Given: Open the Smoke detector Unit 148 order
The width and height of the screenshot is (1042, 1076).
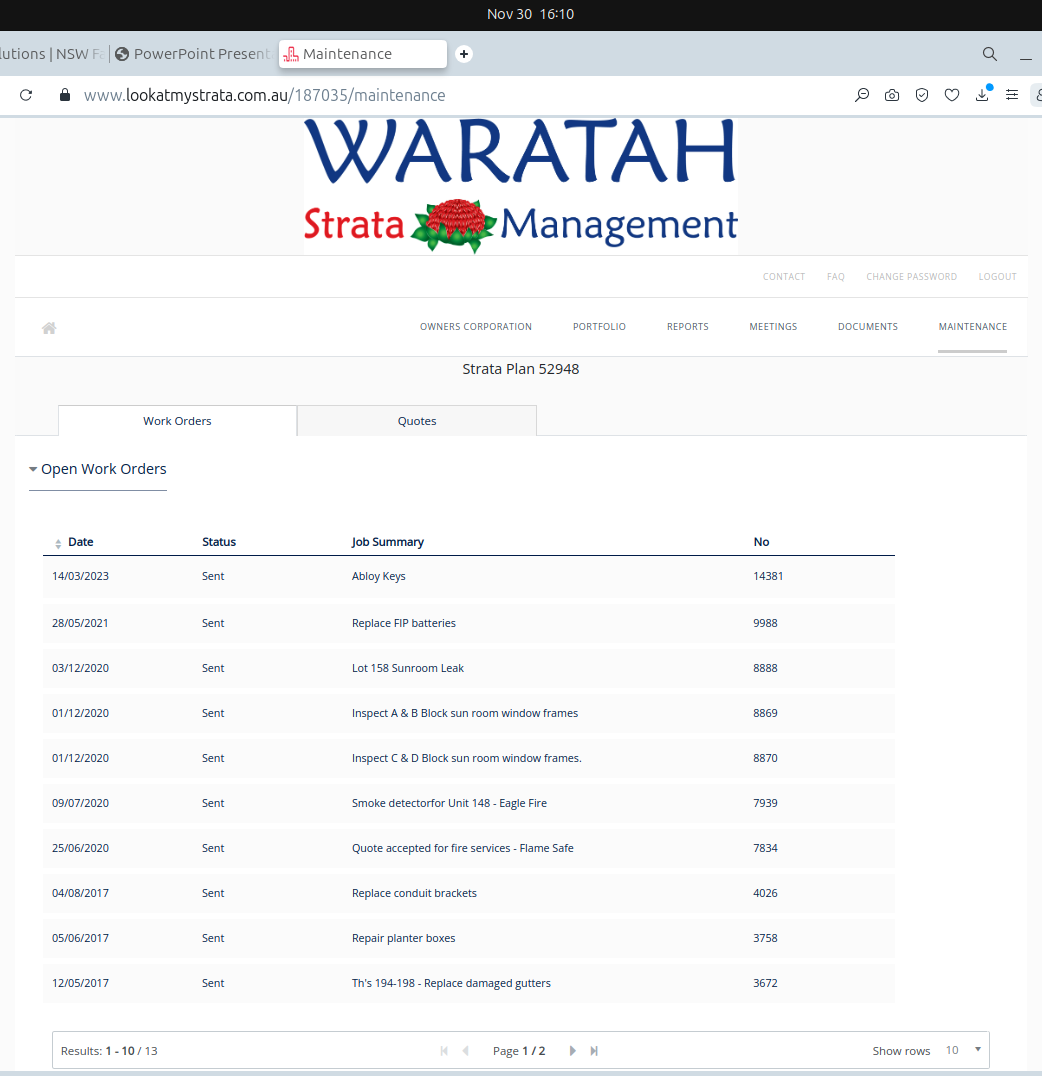Looking at the screenshot, I should pos(449,803).
